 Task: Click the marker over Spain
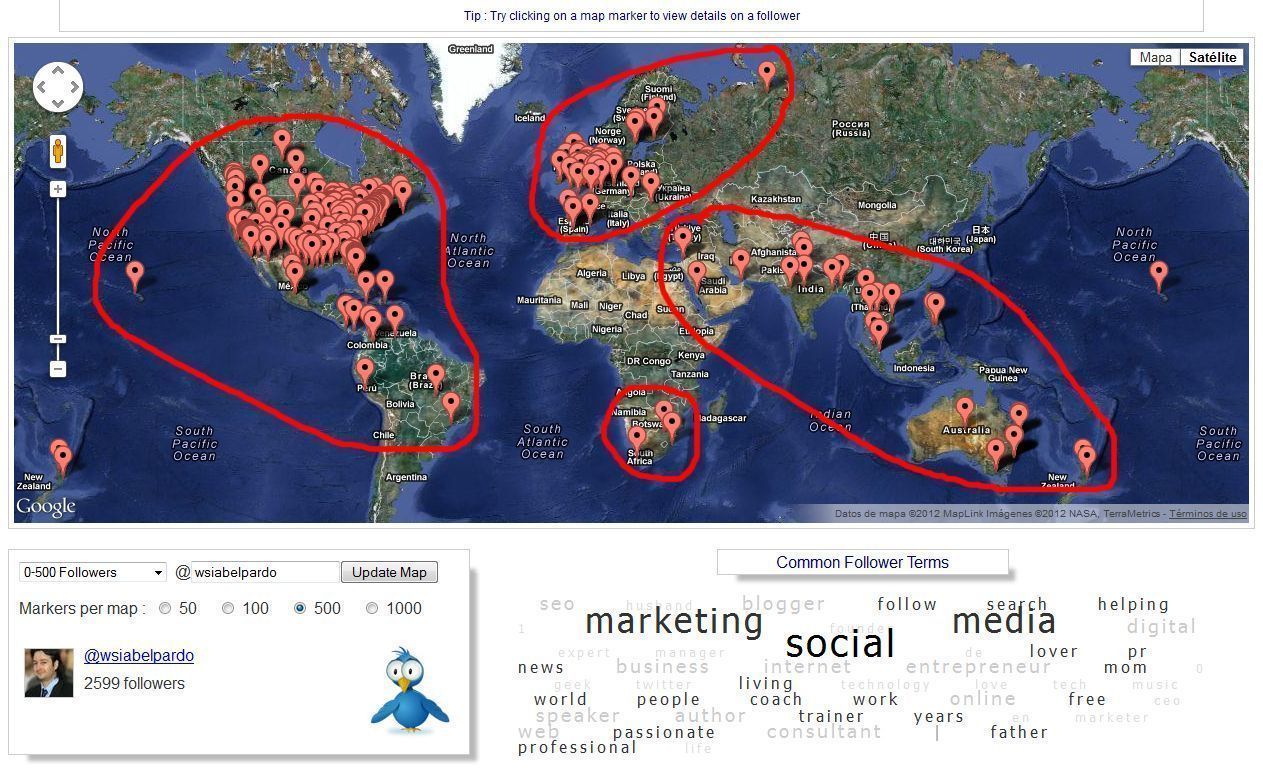click(573, 210)
